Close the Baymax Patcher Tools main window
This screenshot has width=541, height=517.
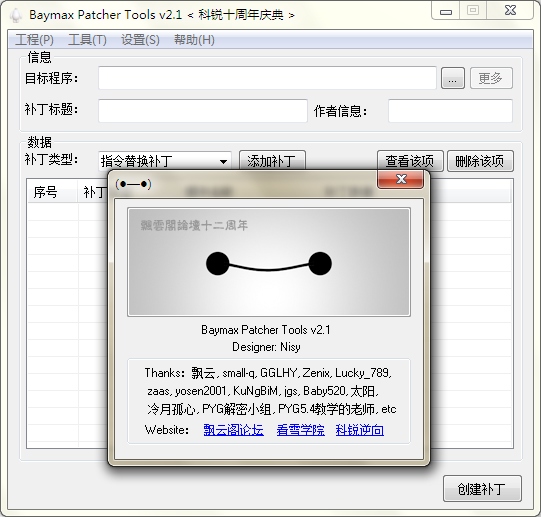(x=510, y=11)
